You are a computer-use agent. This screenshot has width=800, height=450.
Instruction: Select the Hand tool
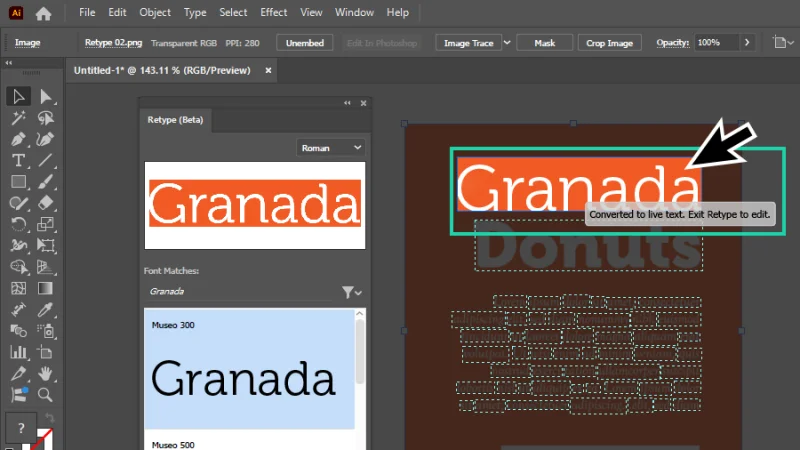click(x=45, y=373)
